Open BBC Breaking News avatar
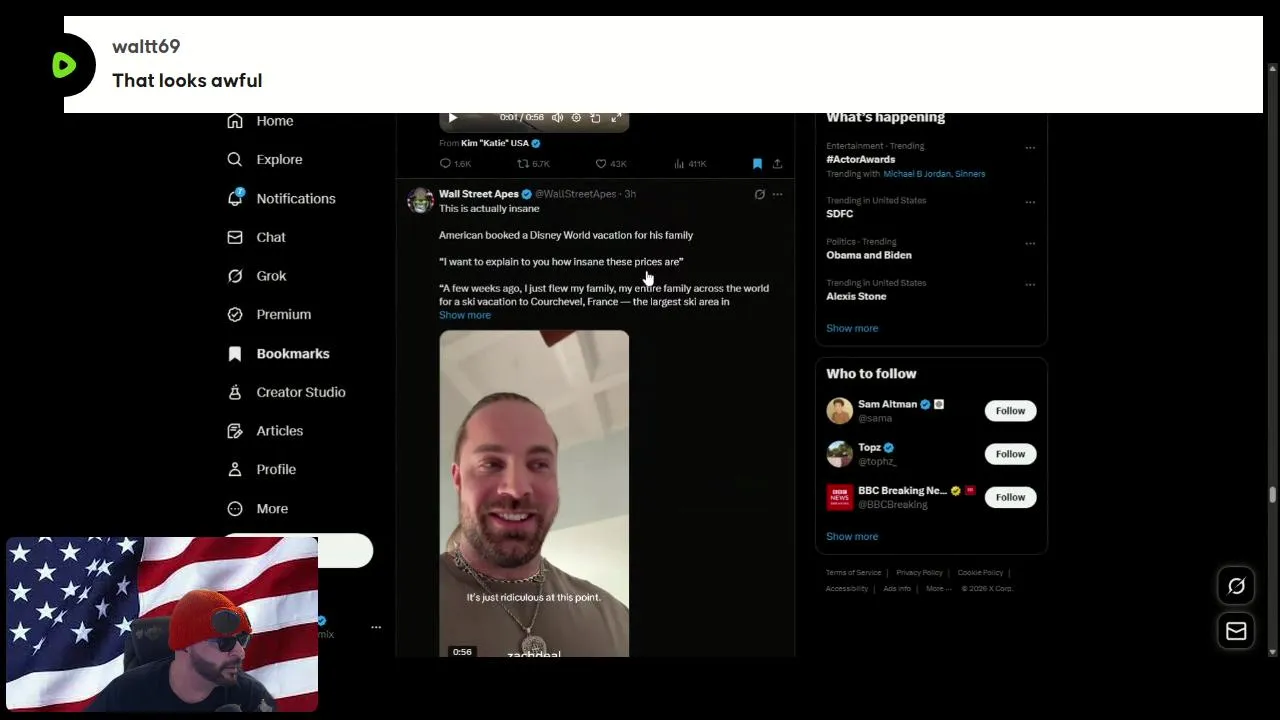The width and height of the screenshot is (1280, 720). [x=839, y=497]
